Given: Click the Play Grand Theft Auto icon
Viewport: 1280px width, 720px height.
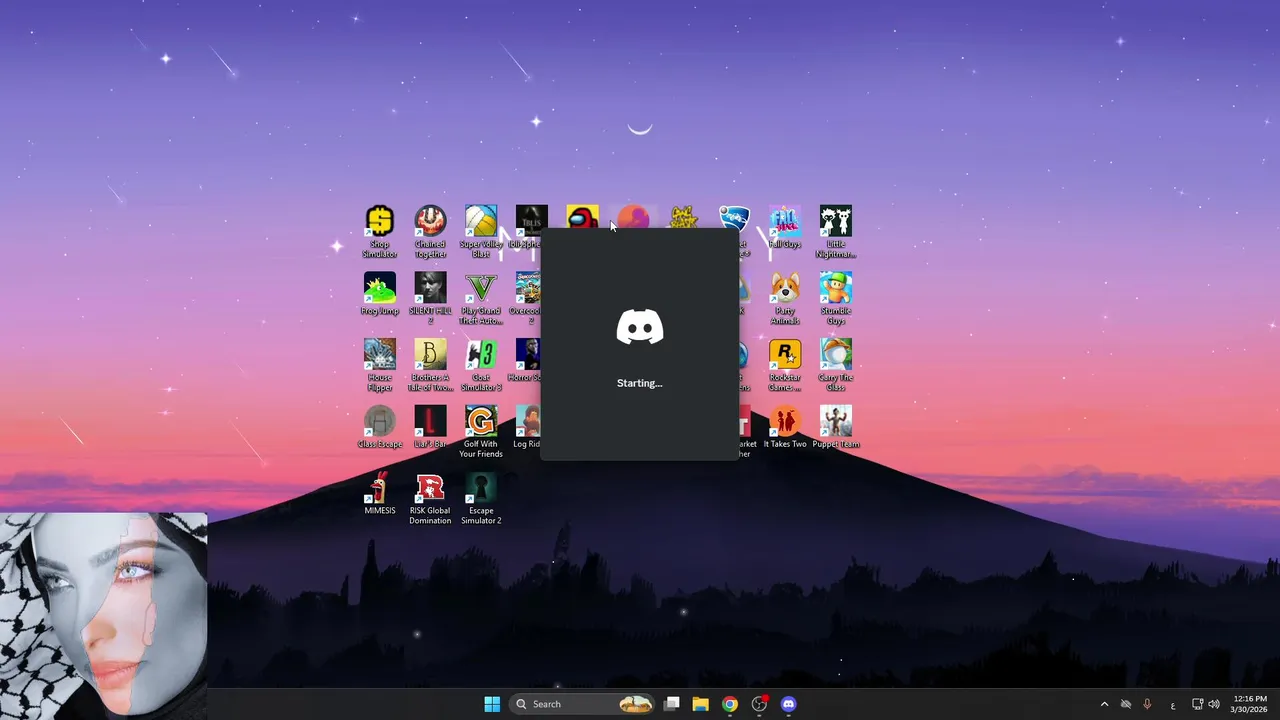Looking at the screenshot, I should click(481, 298).
